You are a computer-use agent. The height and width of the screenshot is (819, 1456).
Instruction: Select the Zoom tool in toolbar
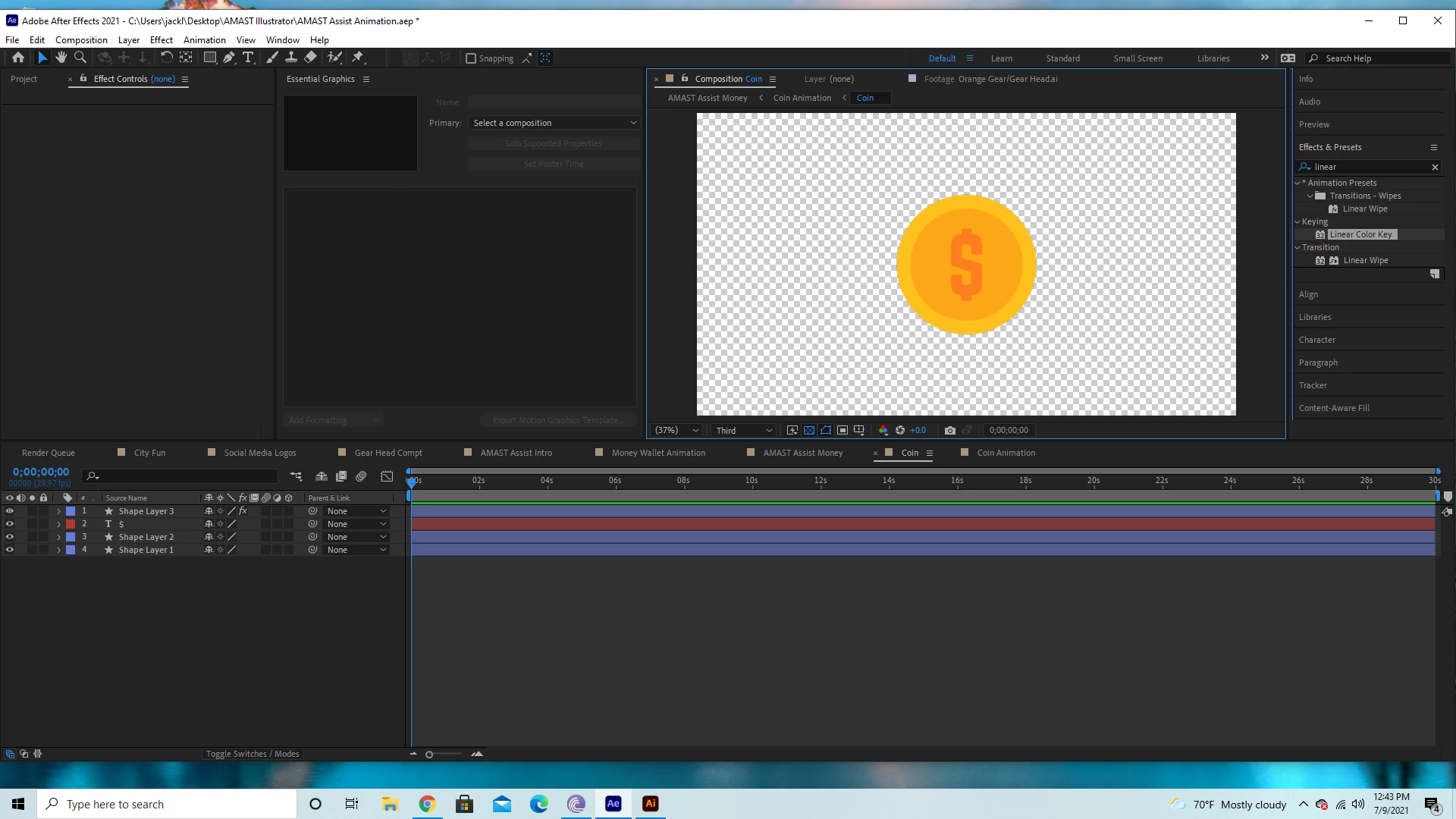(x=80, y=58)
